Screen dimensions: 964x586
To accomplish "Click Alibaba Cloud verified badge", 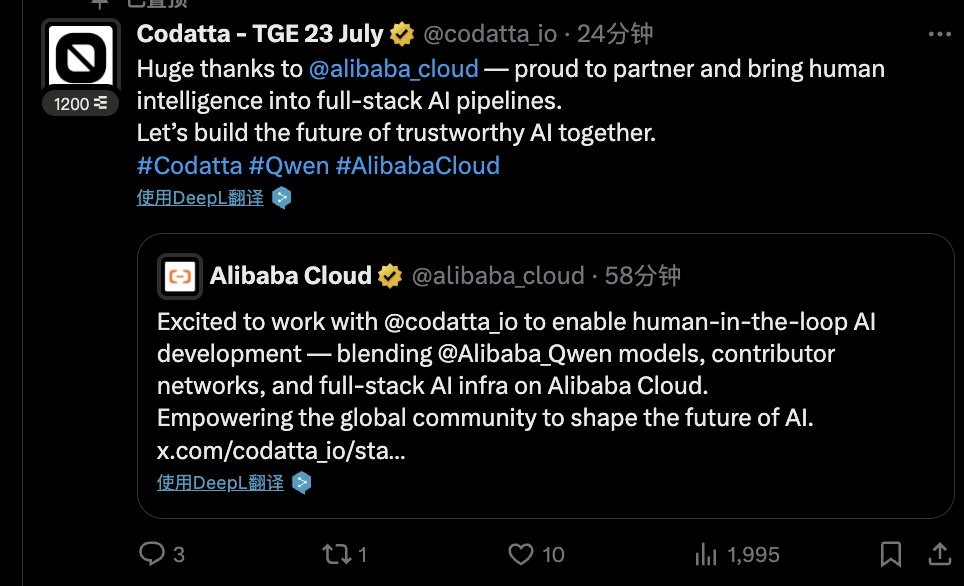I will click(390, 276).
